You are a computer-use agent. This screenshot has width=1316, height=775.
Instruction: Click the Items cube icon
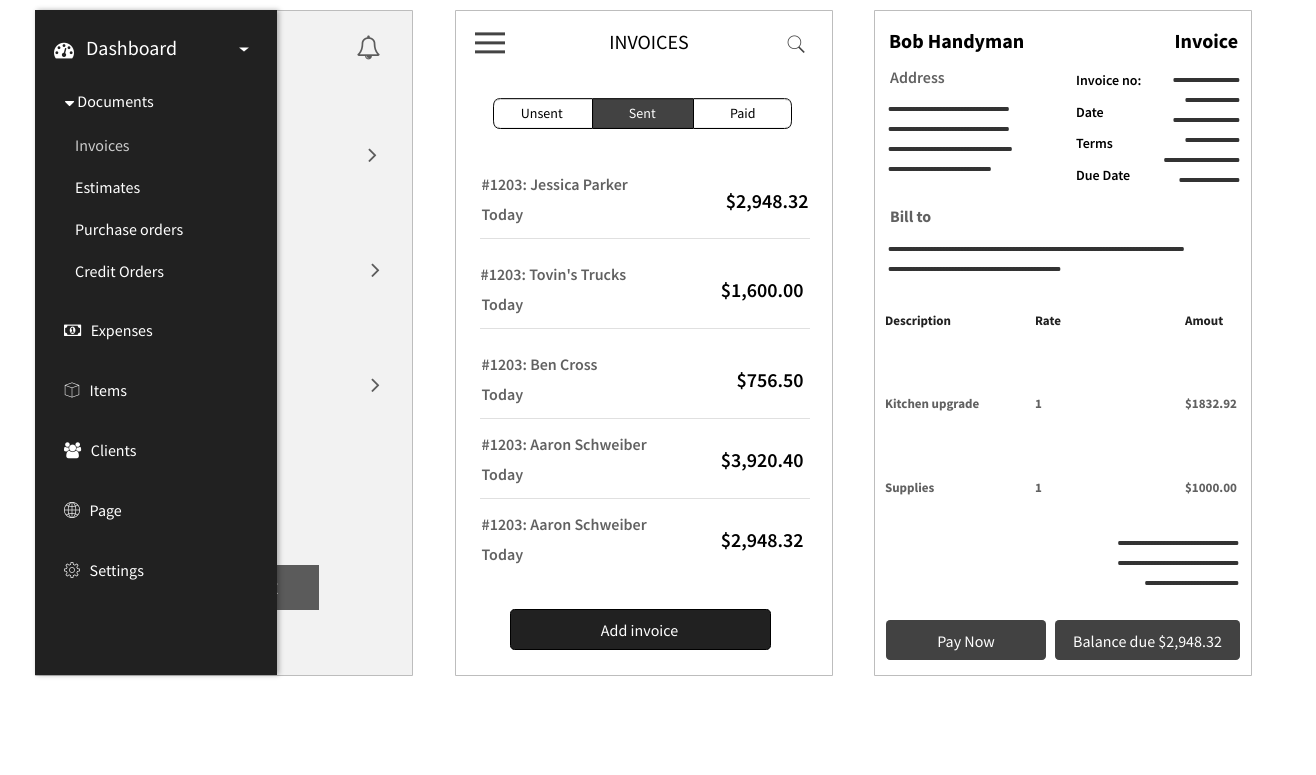tap(71, 390)
